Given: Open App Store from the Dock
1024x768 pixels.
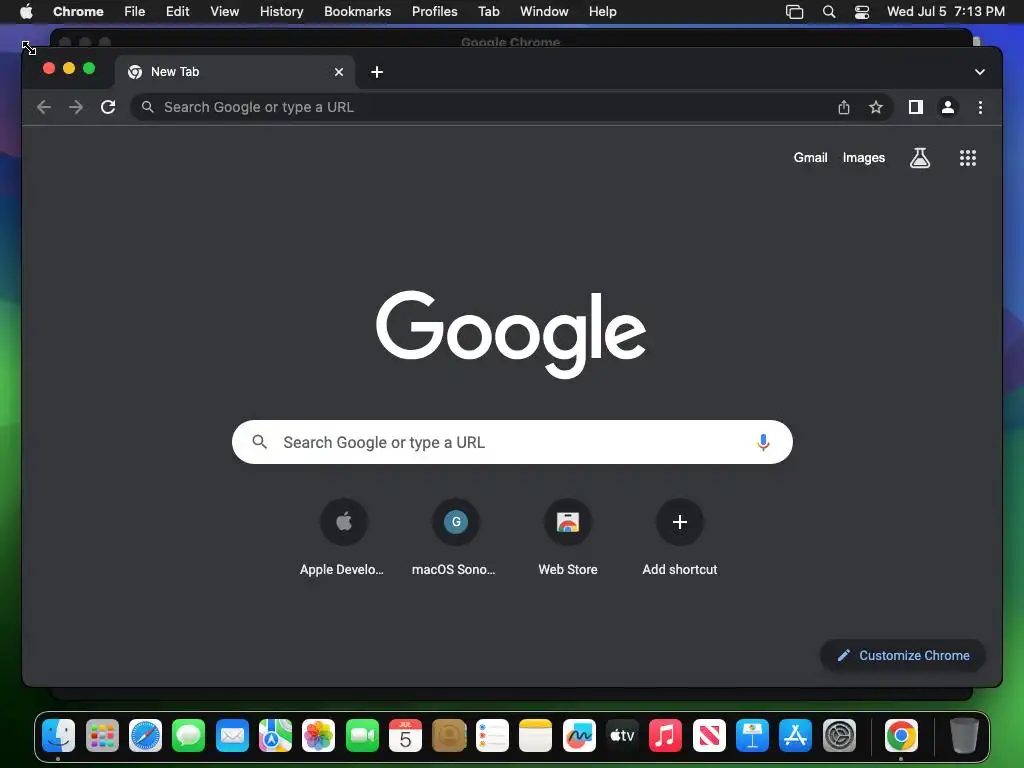Looking at the screenshot, I should click(795, 736).
